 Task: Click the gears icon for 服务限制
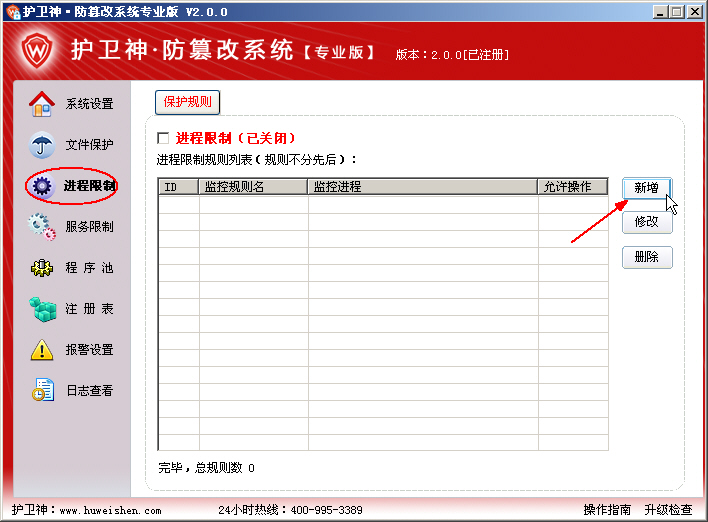coord(42,227)
